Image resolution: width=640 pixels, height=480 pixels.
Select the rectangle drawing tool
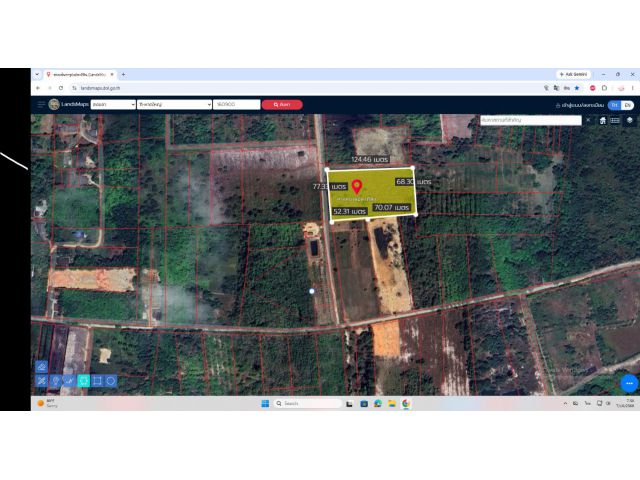pyautogui.click(x=97, y=381)
